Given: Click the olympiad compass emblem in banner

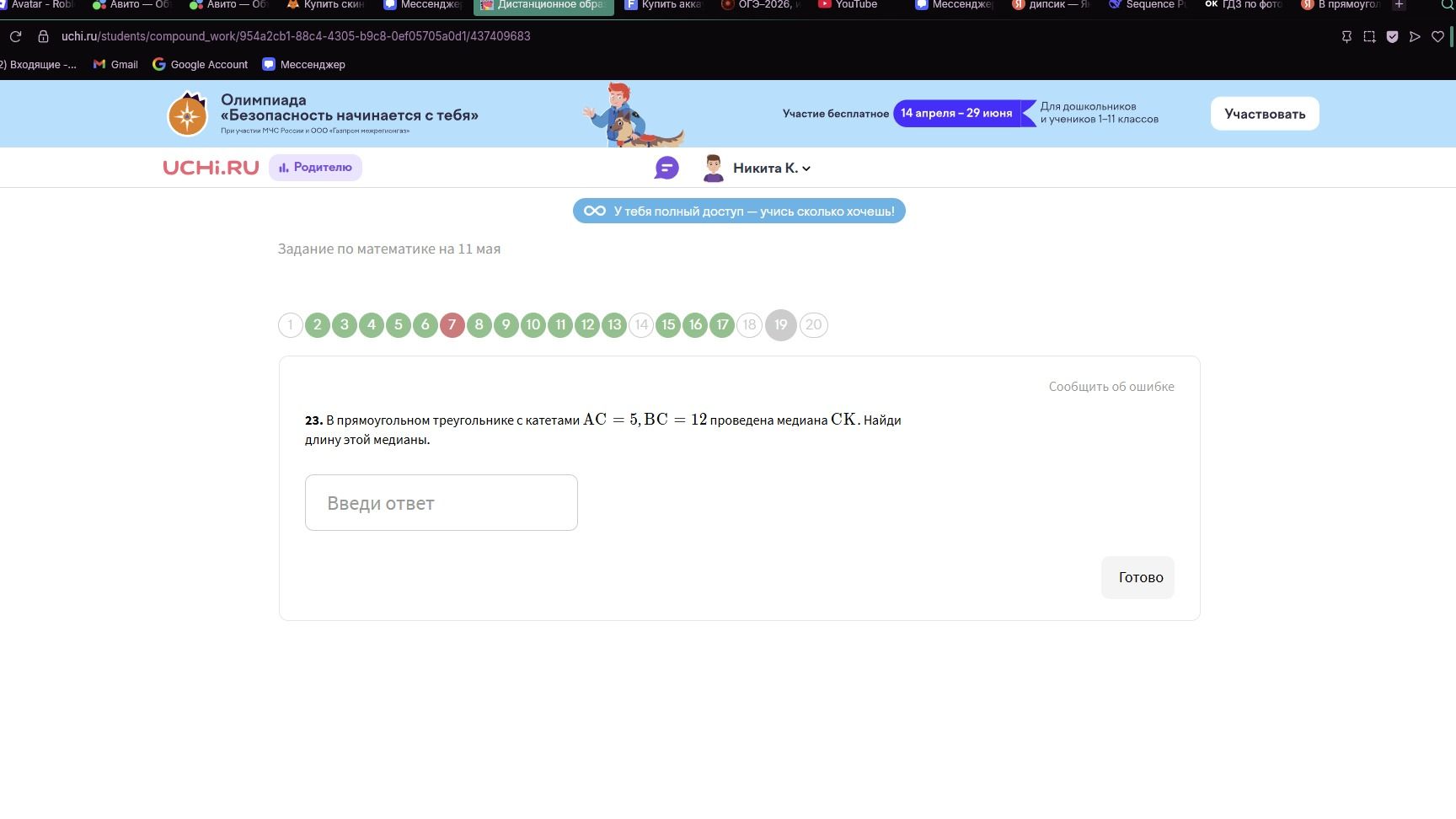Looking at the screenshot, I should click(187, 115).
